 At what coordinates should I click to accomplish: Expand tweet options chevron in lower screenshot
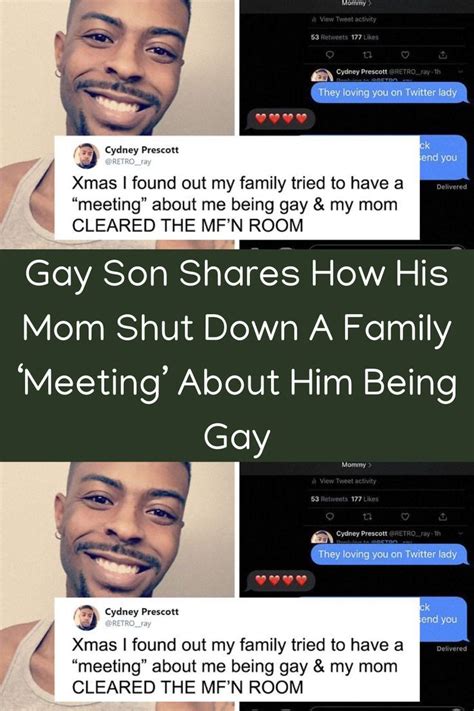pos(461,533)
